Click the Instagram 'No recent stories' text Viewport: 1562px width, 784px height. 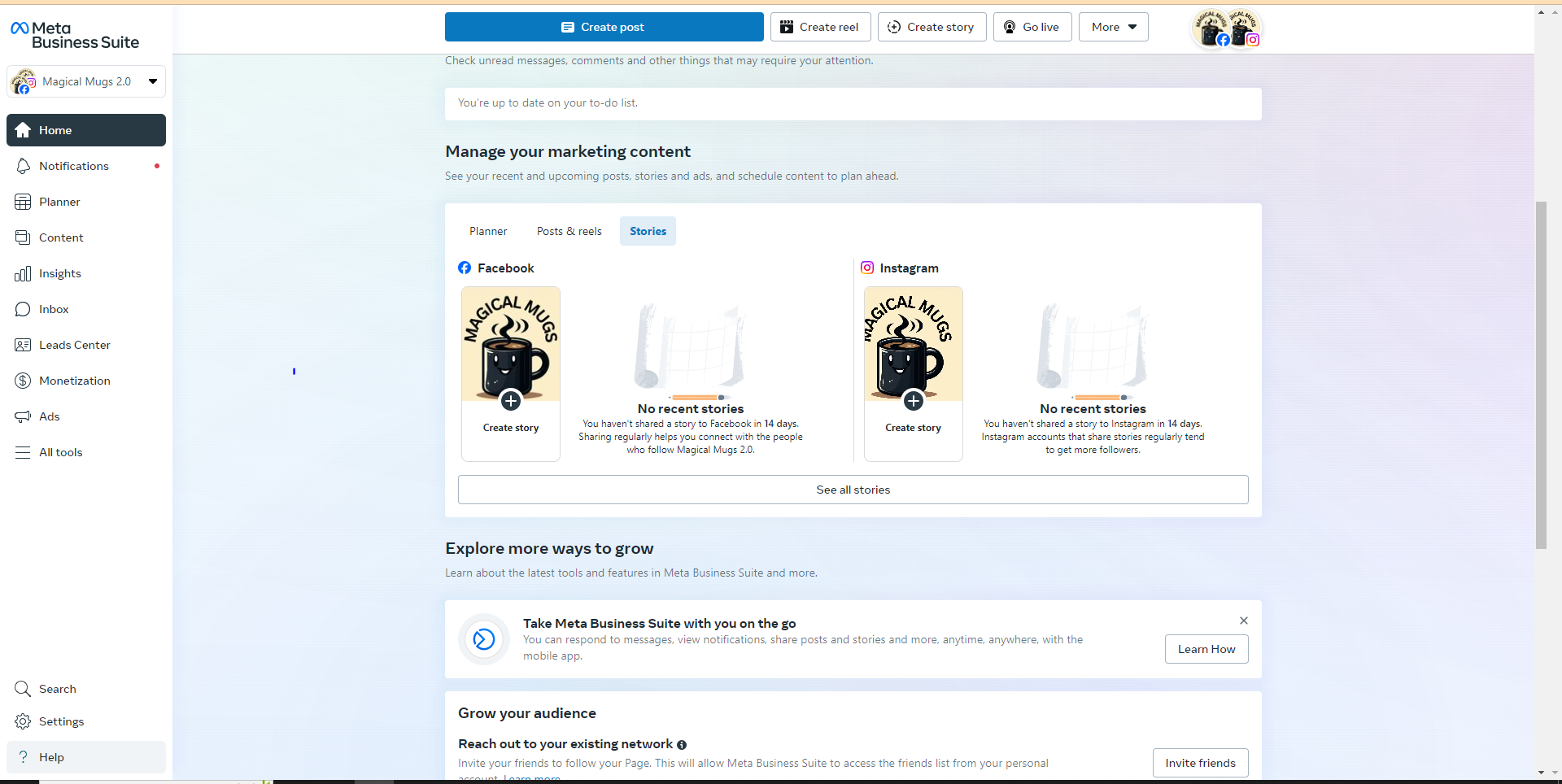pos(1093,409)
